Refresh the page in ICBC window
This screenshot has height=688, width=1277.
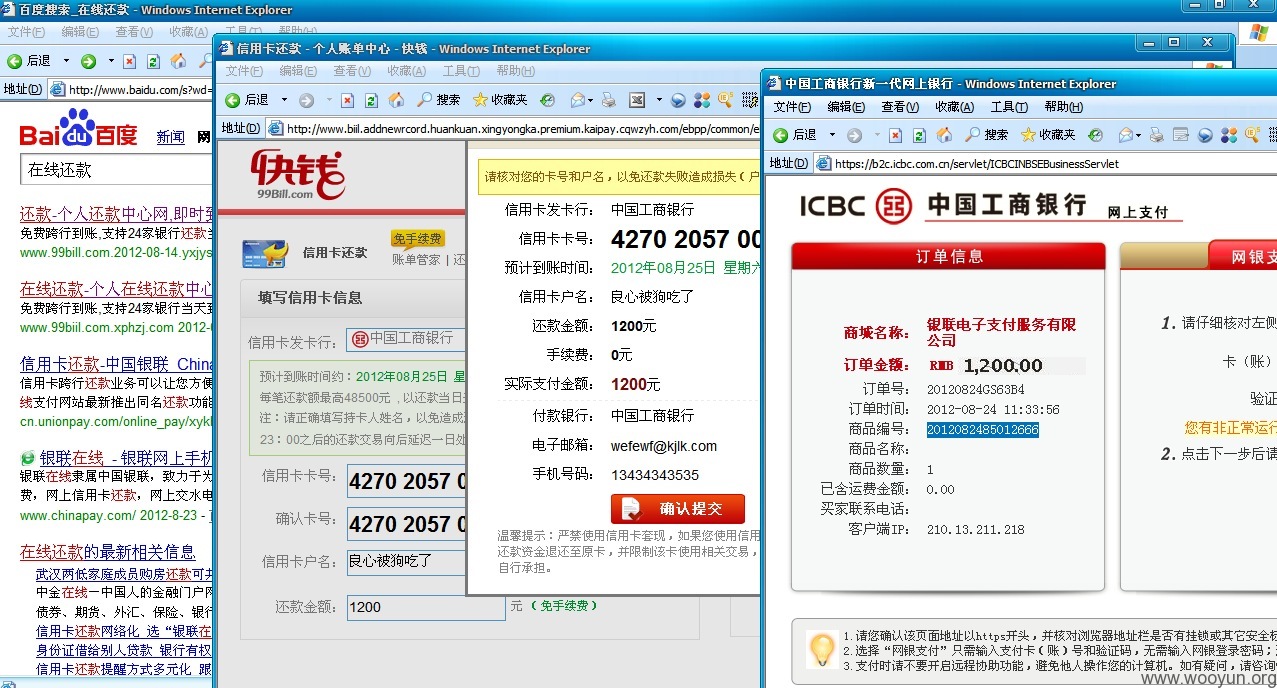point(919,135)
